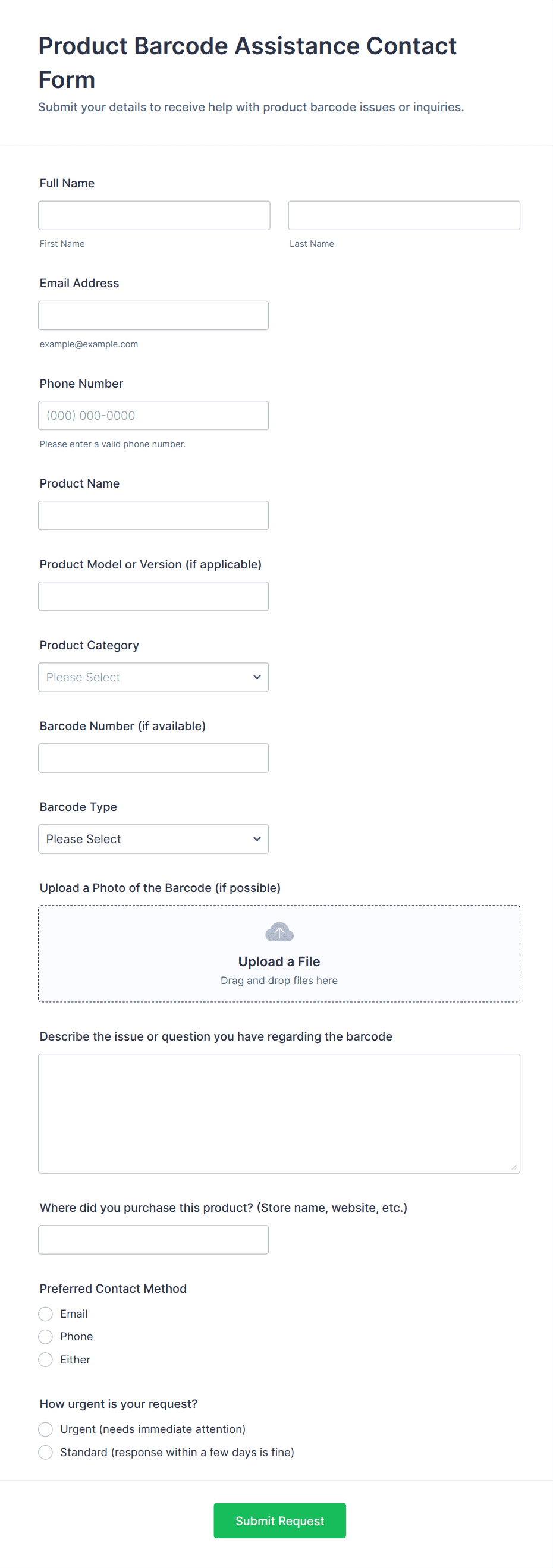
Task: Focus the purchase location text field
Action: (x=153, y=1240)
